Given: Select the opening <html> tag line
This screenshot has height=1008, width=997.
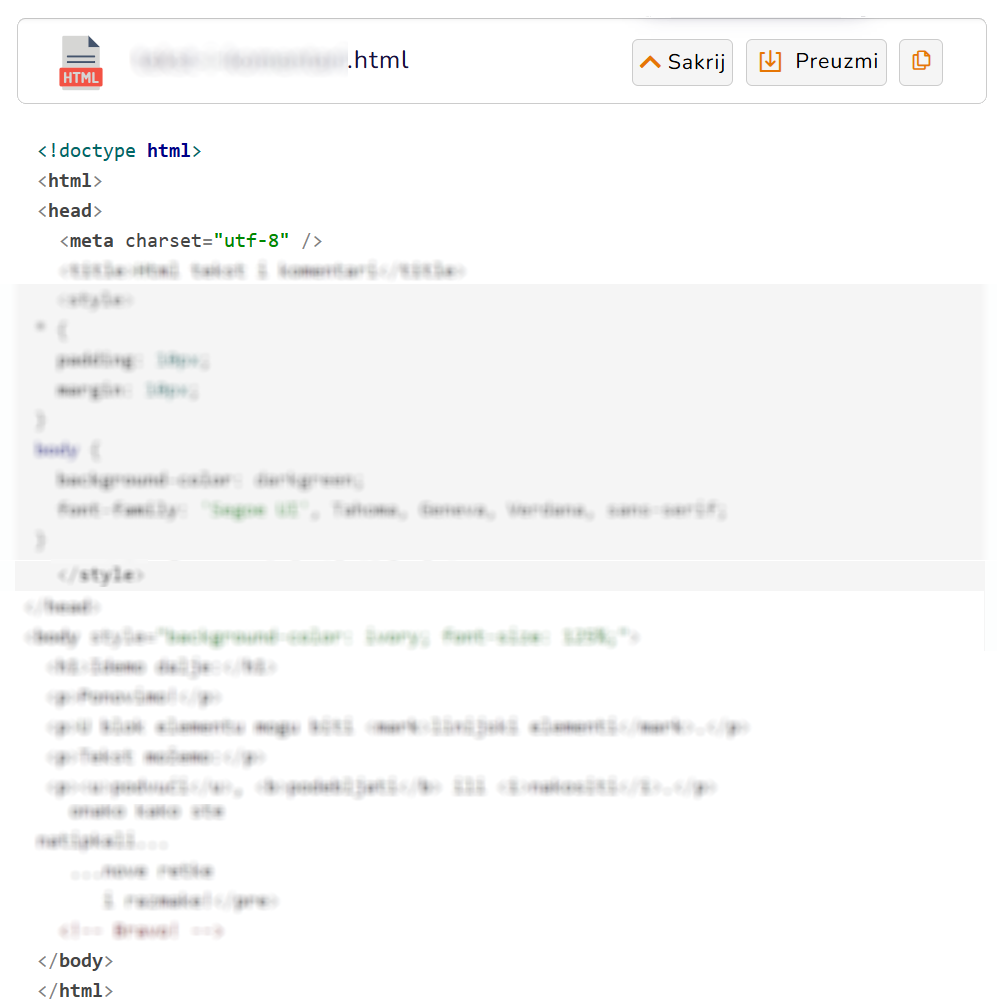Looking at the screenshot, I should 69,181.
